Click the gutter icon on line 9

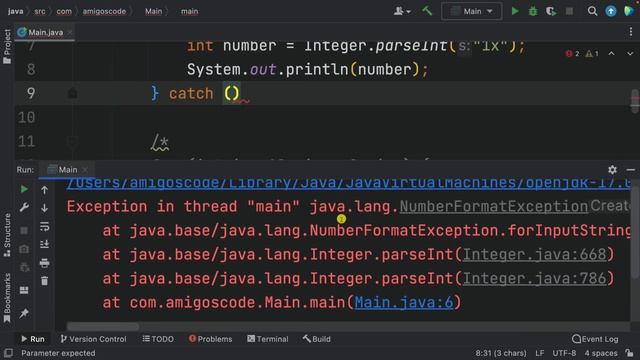pyautogui.click(x=72, y=93)
